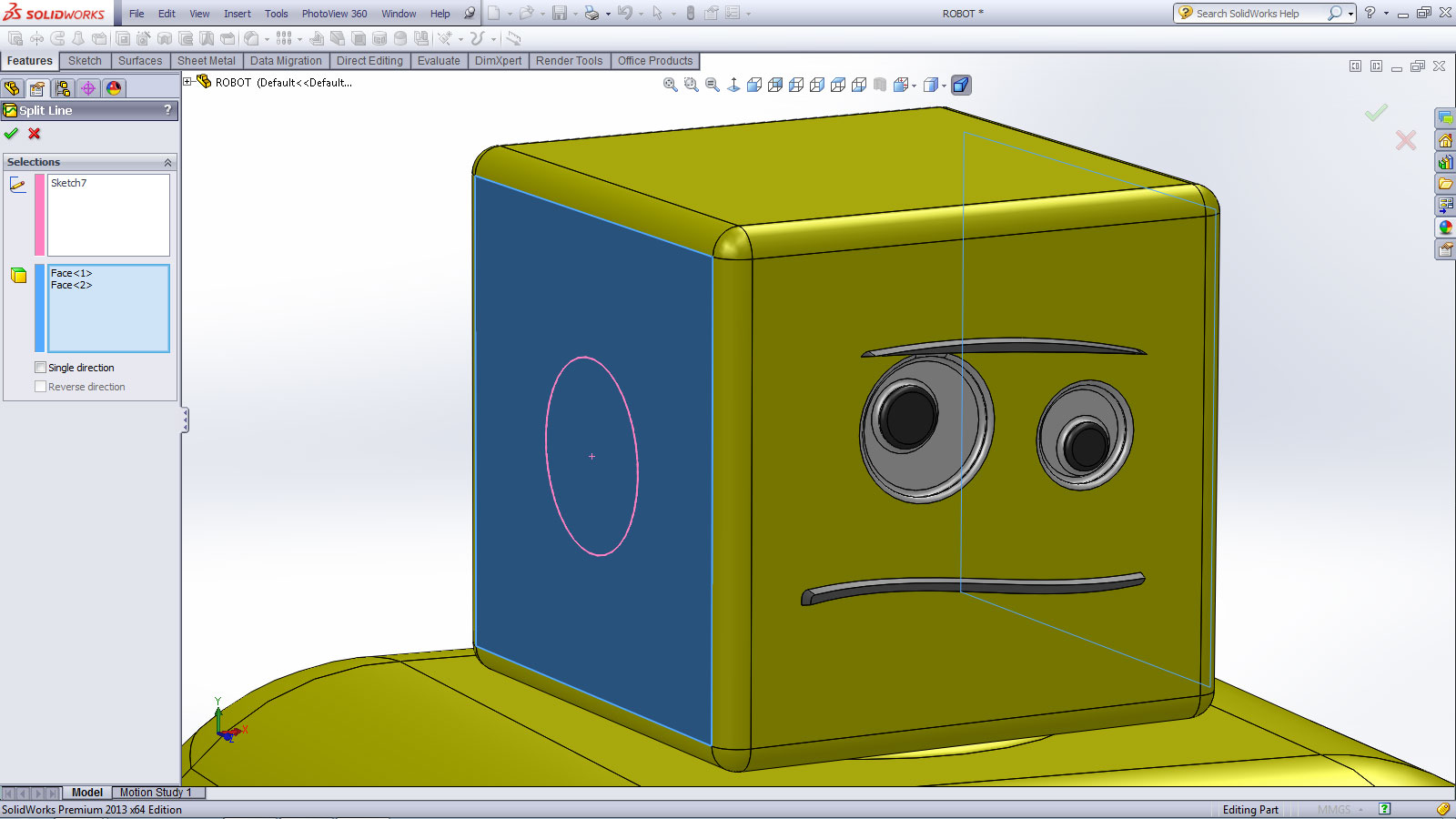Click the Select cursor tool icon

[x=657, y=13]
